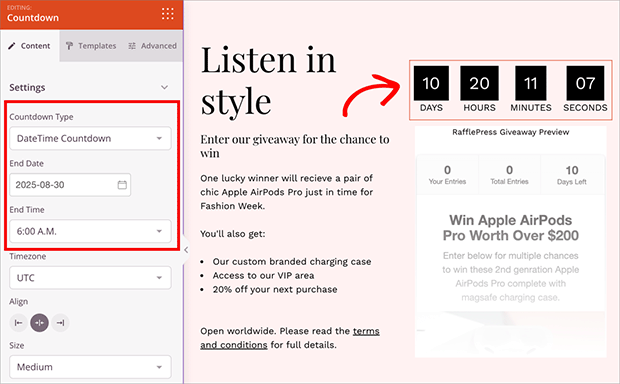
Task: Switch to the Content tab
Action: (x=30, y=46)
